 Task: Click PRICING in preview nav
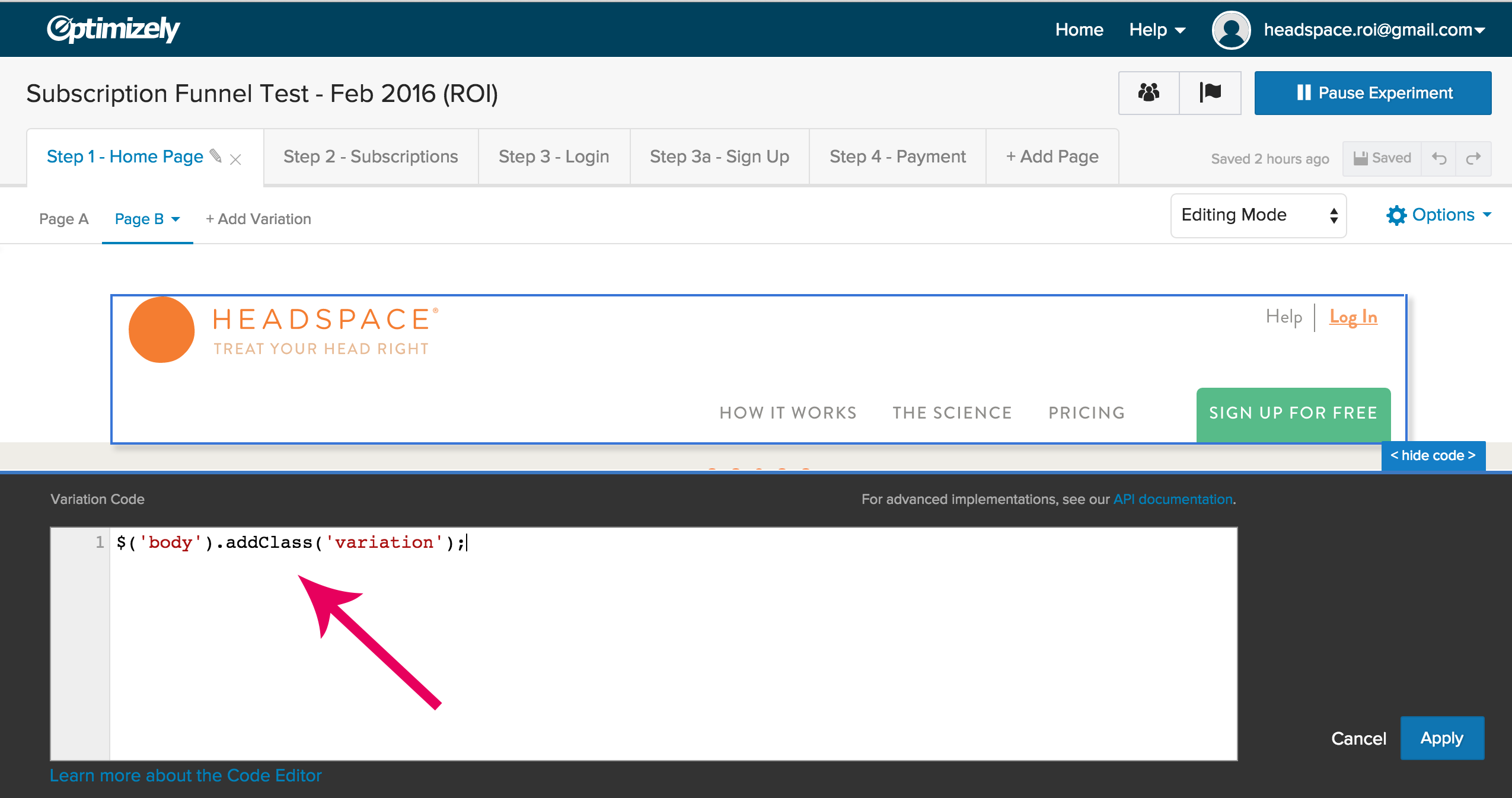(1087, 413)
